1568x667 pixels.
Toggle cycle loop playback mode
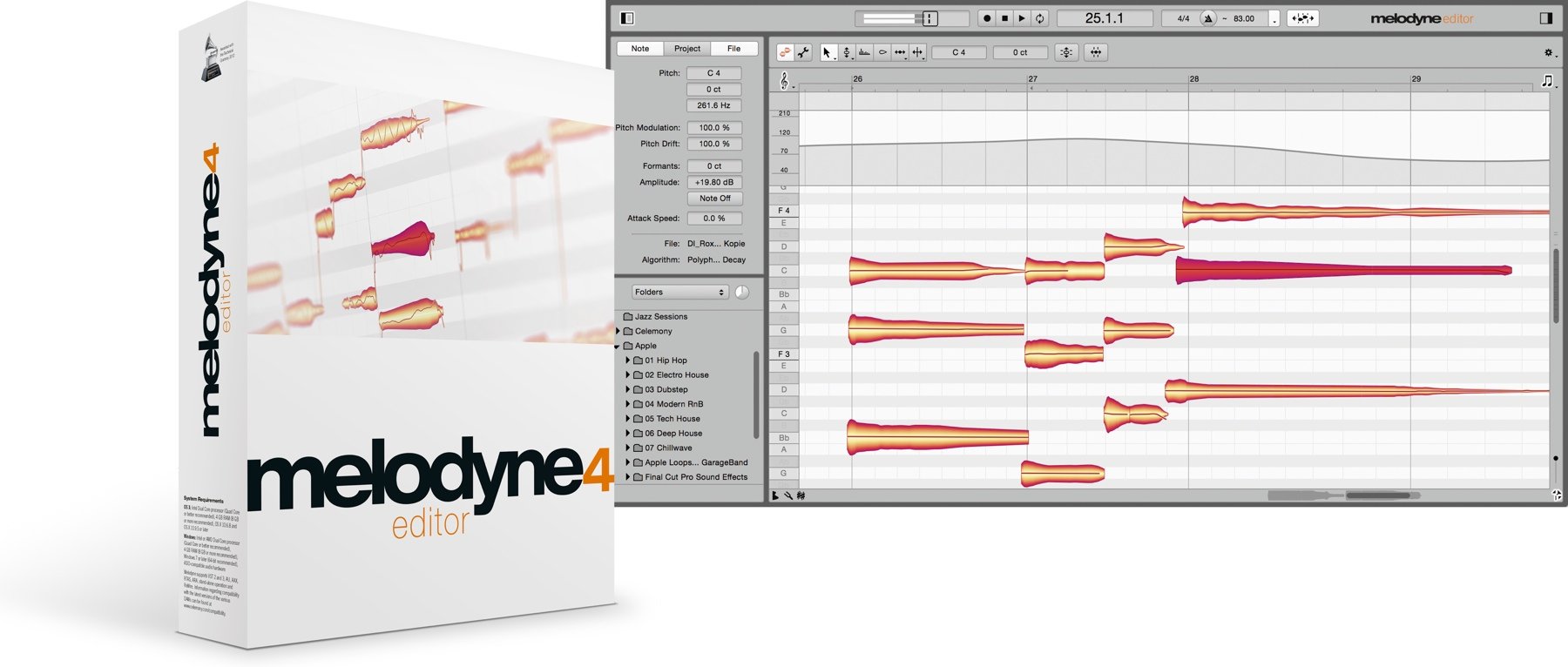coord(1039,17)
